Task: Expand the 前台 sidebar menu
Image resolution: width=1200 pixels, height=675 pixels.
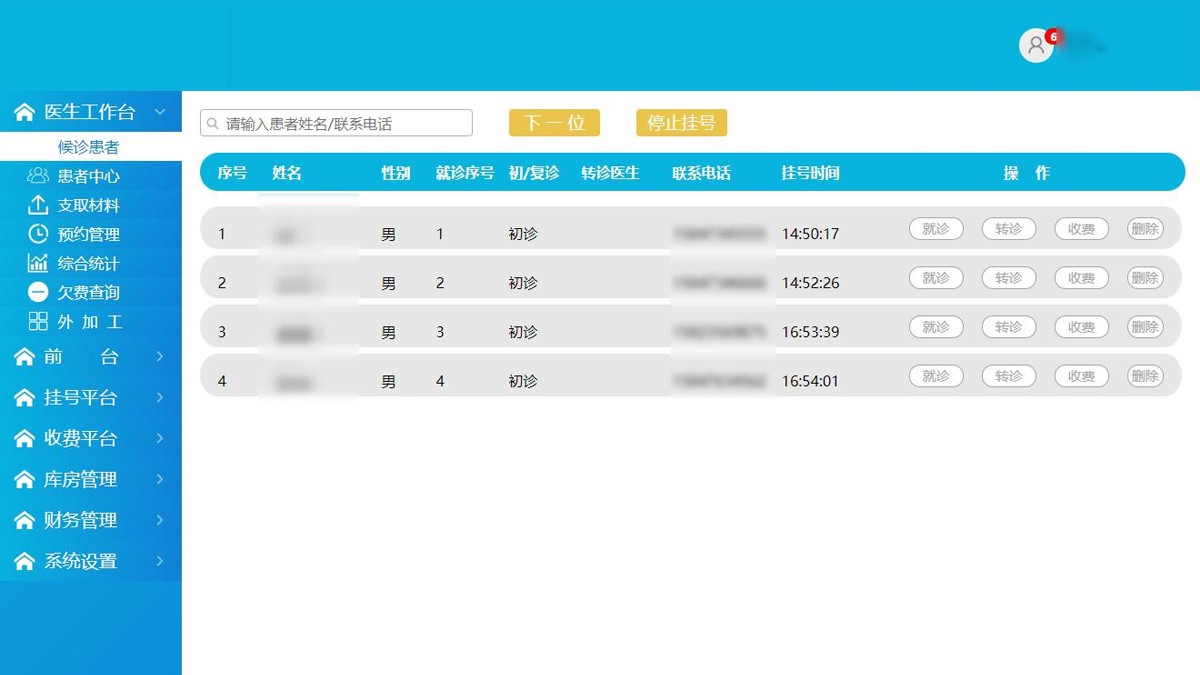Action: [160, 357]
